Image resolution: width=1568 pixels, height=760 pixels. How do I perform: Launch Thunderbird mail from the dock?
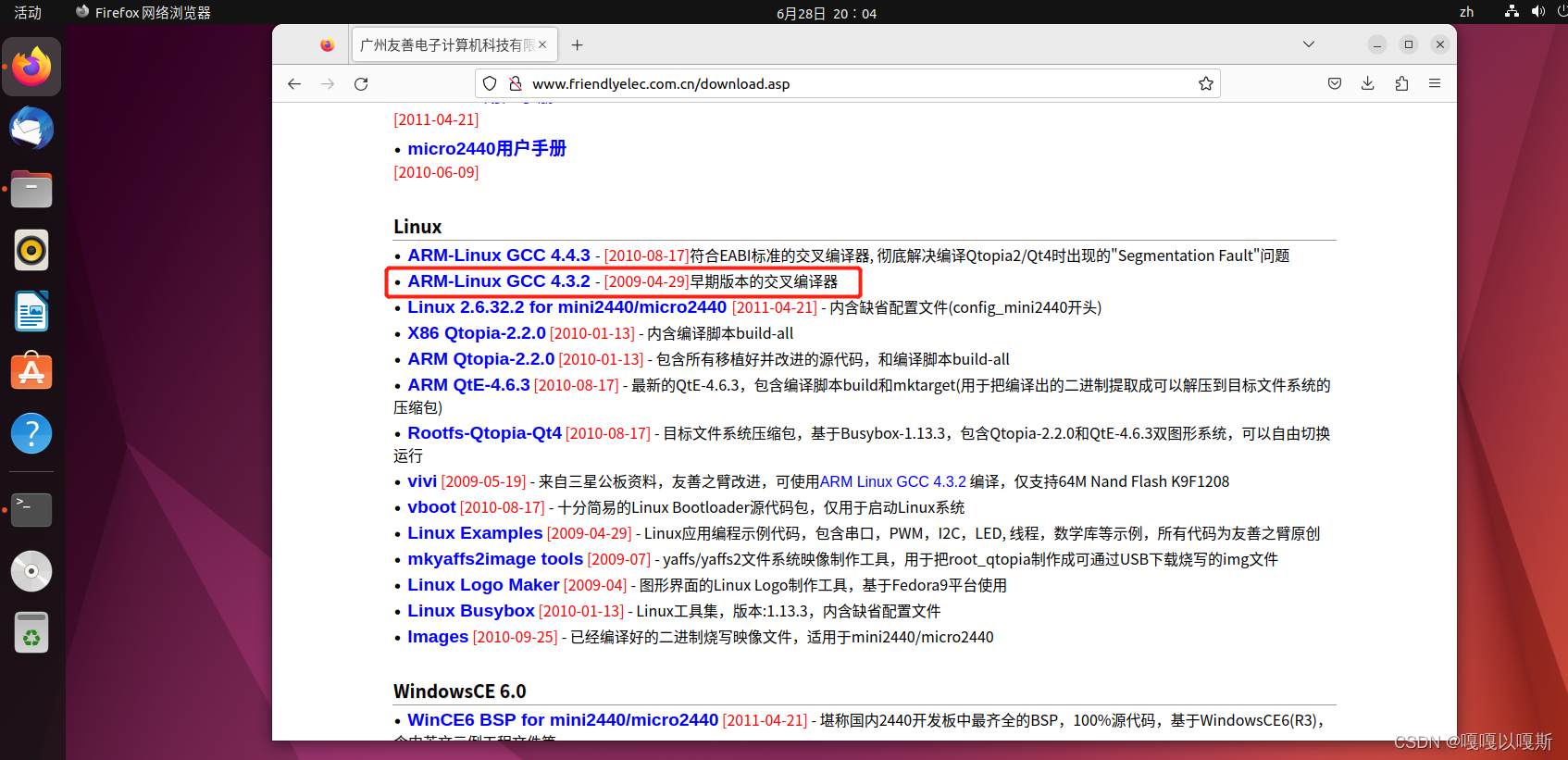31,128
